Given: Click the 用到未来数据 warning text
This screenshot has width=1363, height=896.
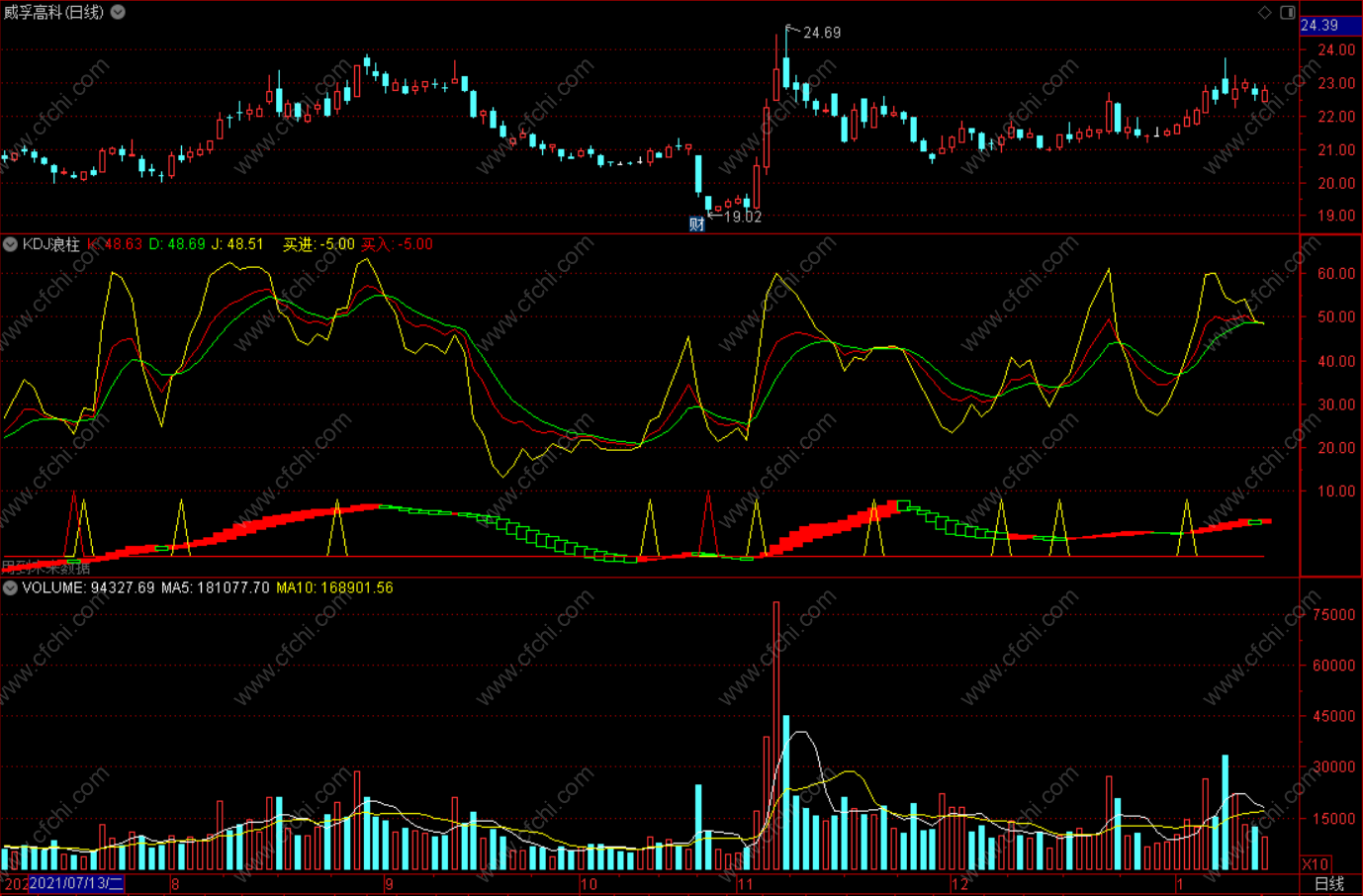Looking at the screenshot, I should click(x=45, y=567).
